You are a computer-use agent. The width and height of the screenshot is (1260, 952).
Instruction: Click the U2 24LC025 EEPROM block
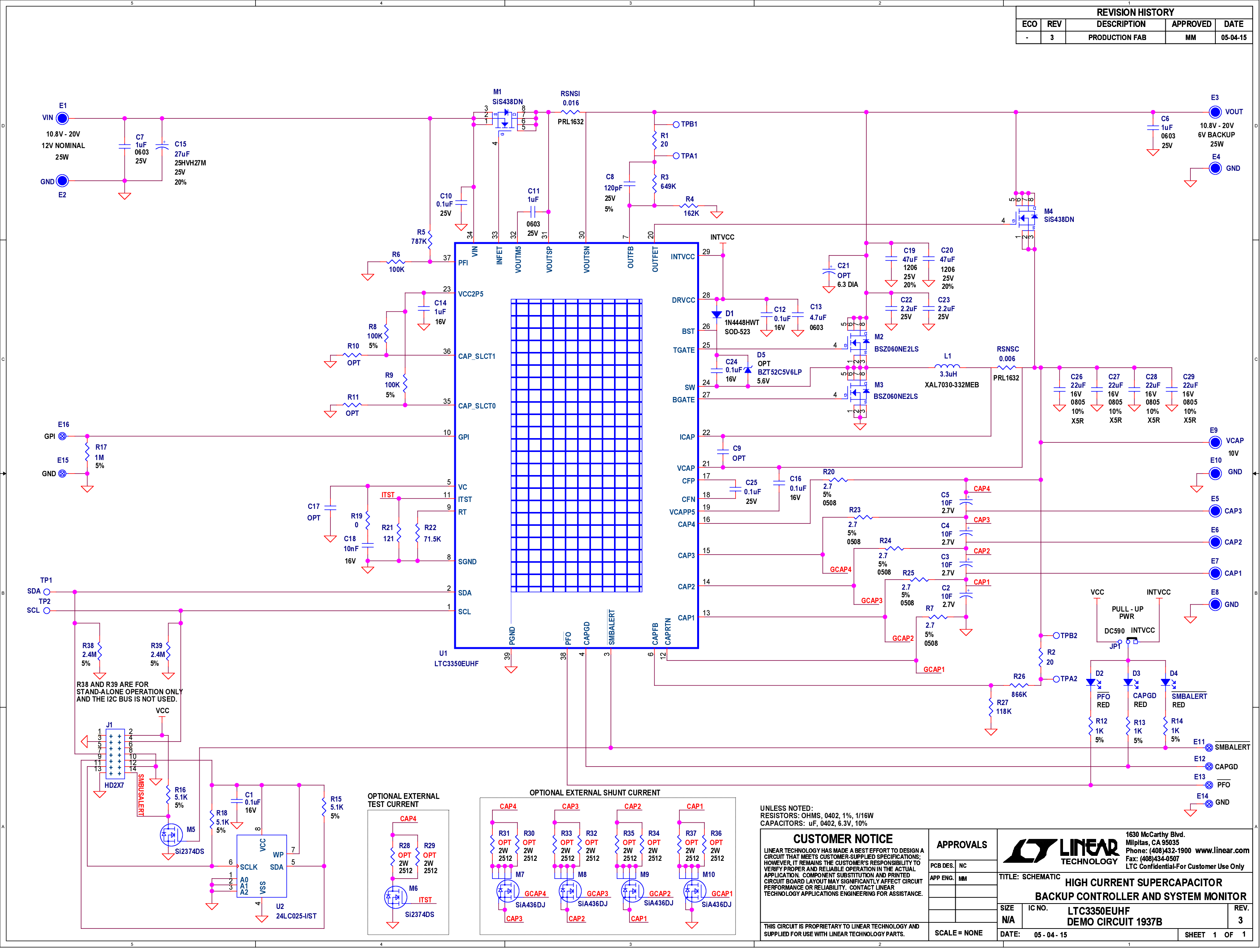[x=262, y=866]
